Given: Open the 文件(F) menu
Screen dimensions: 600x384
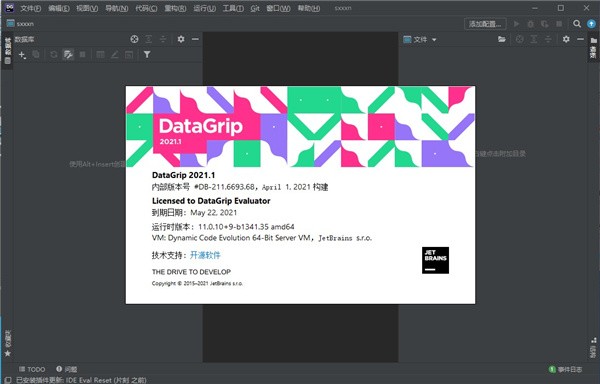Looking at the screenshot, I should (31, 8).
